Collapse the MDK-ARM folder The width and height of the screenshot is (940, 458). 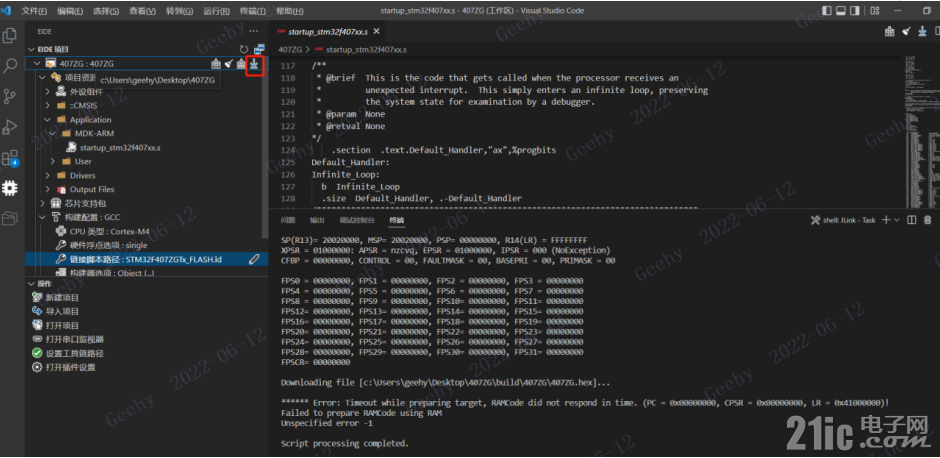[x=53, y=133]
